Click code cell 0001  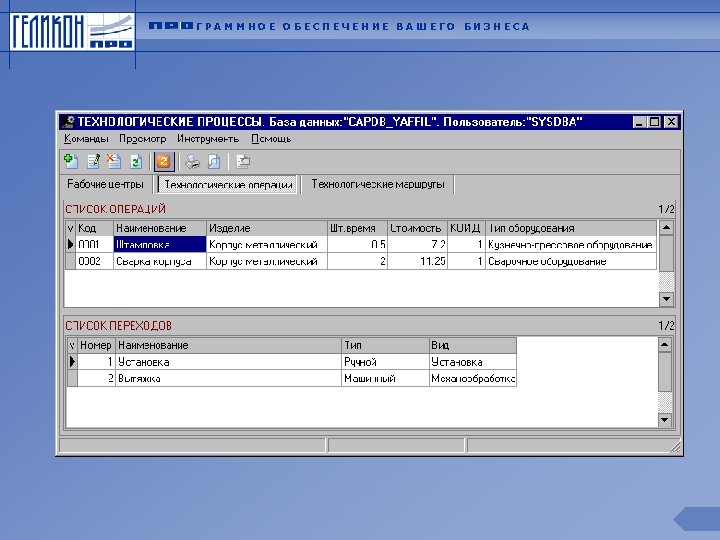[x=94, y=244]
